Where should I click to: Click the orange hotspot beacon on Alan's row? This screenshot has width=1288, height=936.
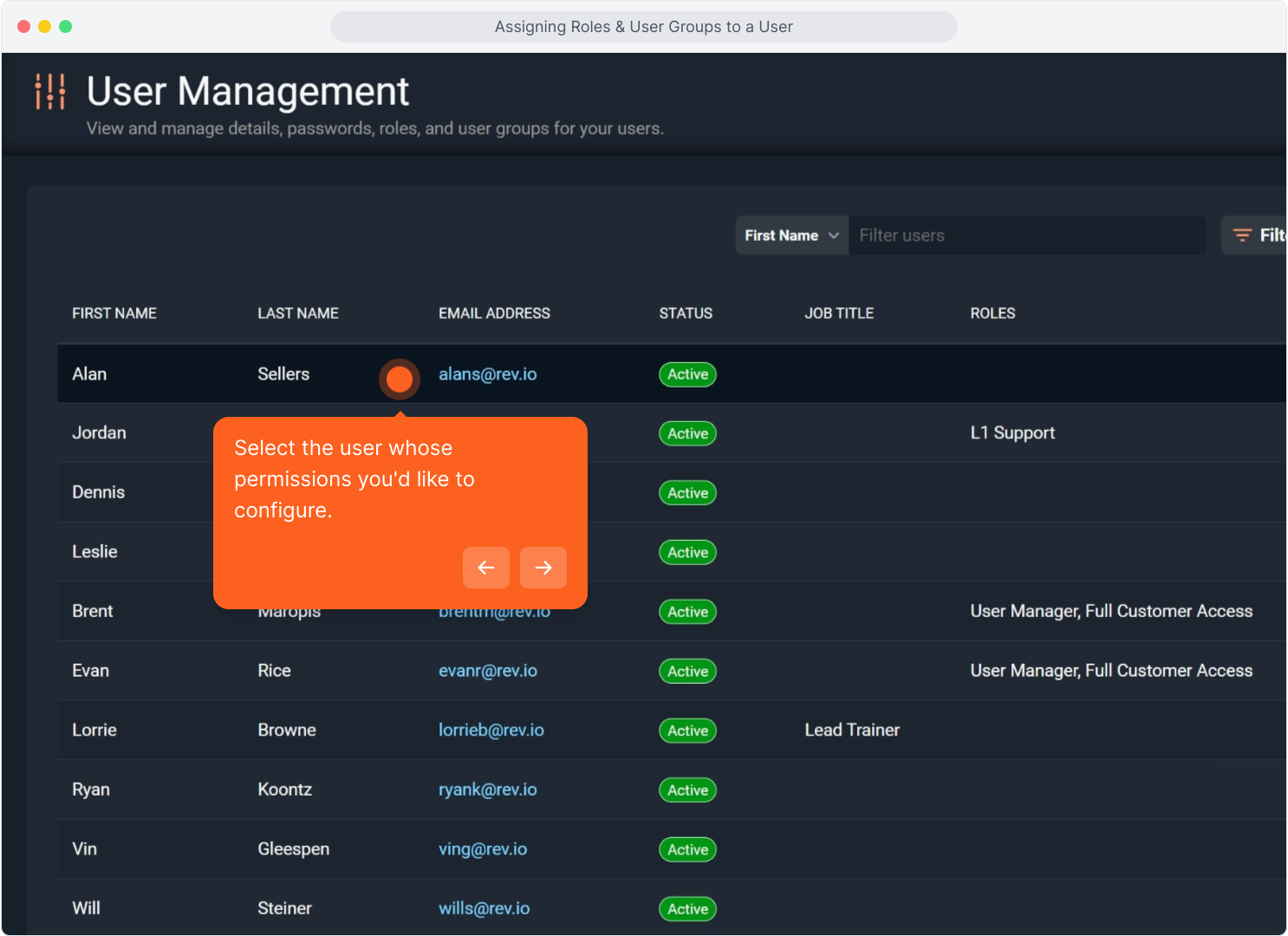(399, 379)
